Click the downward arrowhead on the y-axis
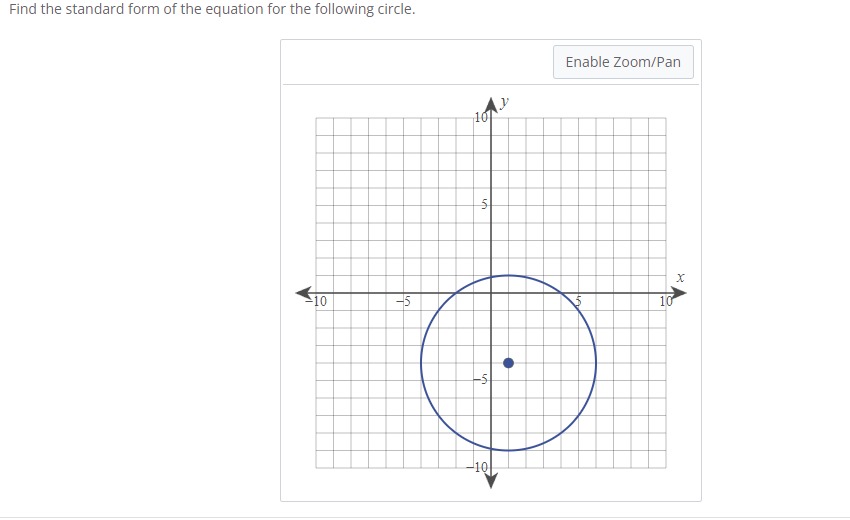Viewport: 850px width, 520px height. point(491,480)
